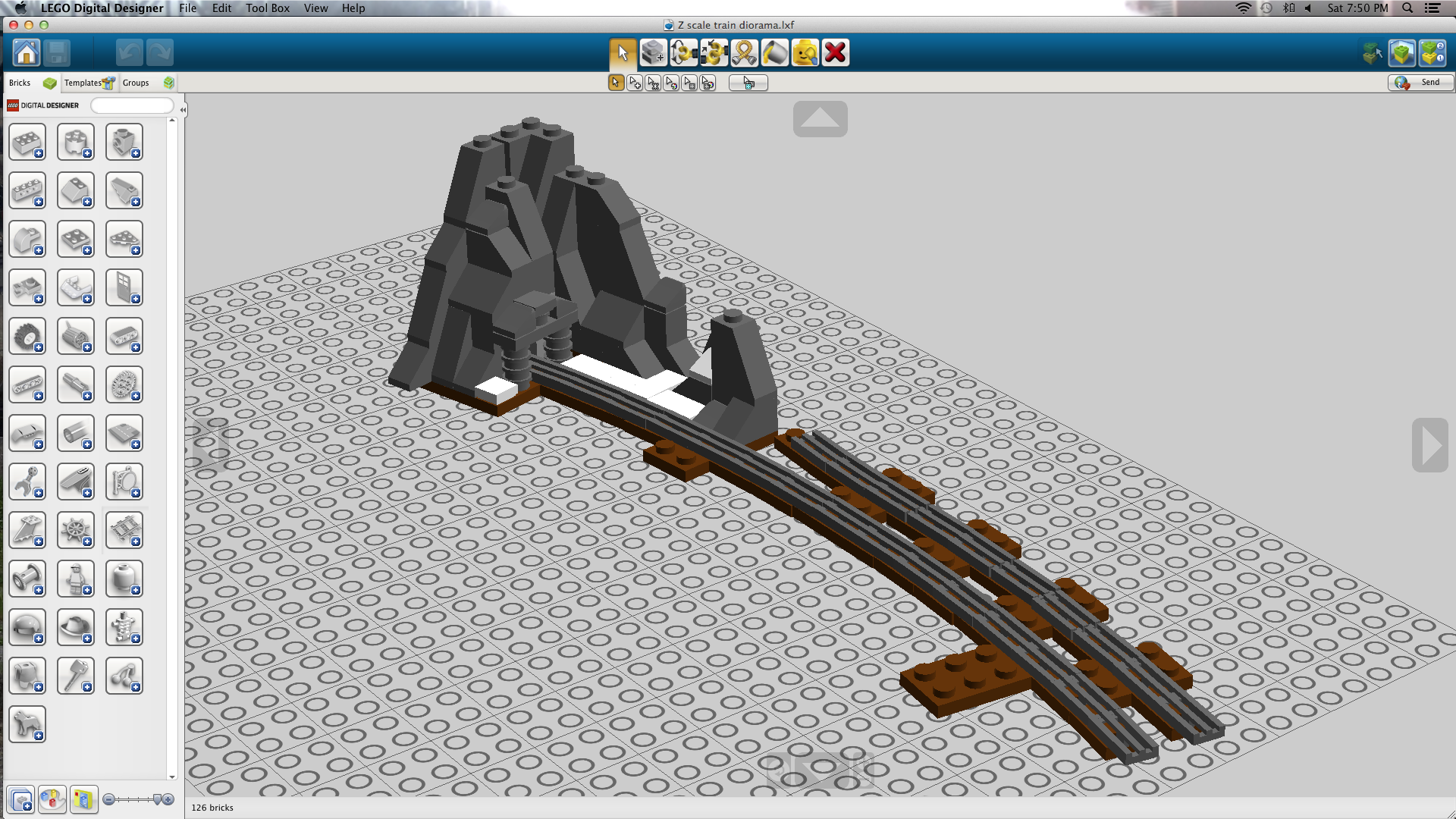Activate the Hide minifig-head tool
1456x819 pixels.
coord(805,53)
